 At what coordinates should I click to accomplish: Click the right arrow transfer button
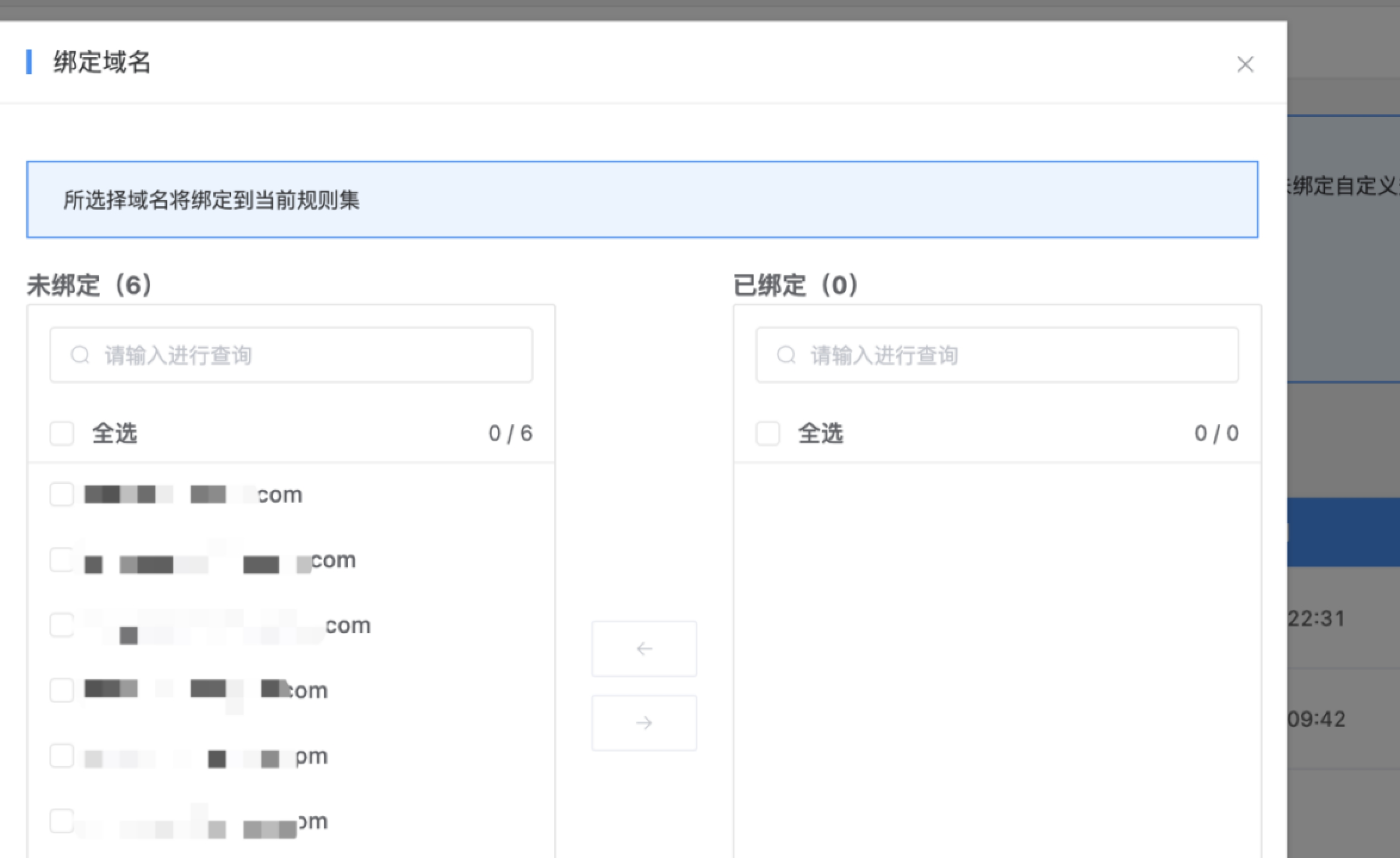(x=644, y=723)
